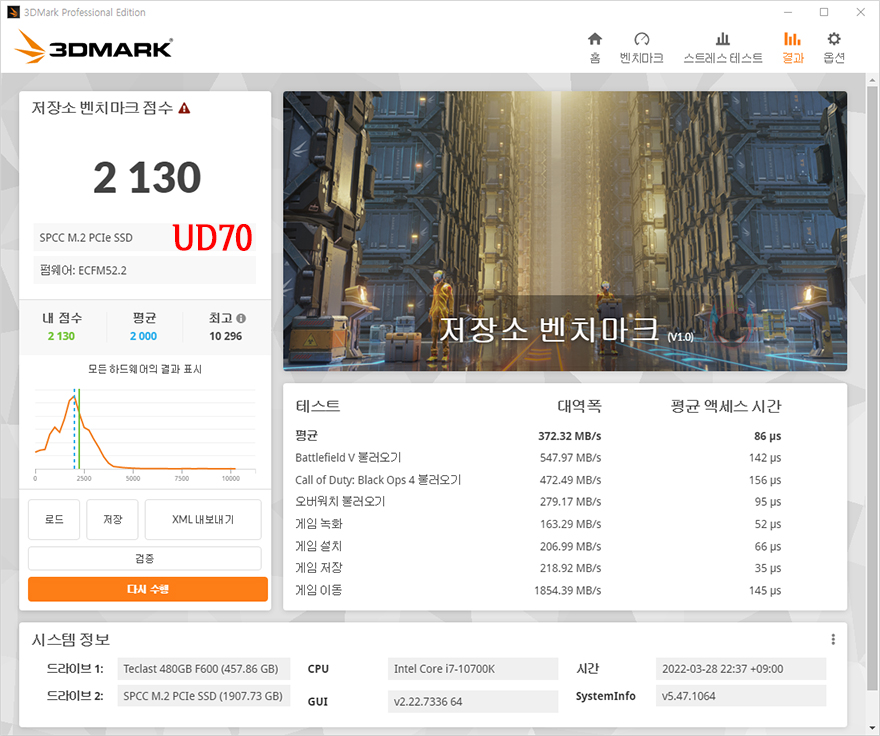
Task: Click the score distribution chart
Action: pos(145,433)
